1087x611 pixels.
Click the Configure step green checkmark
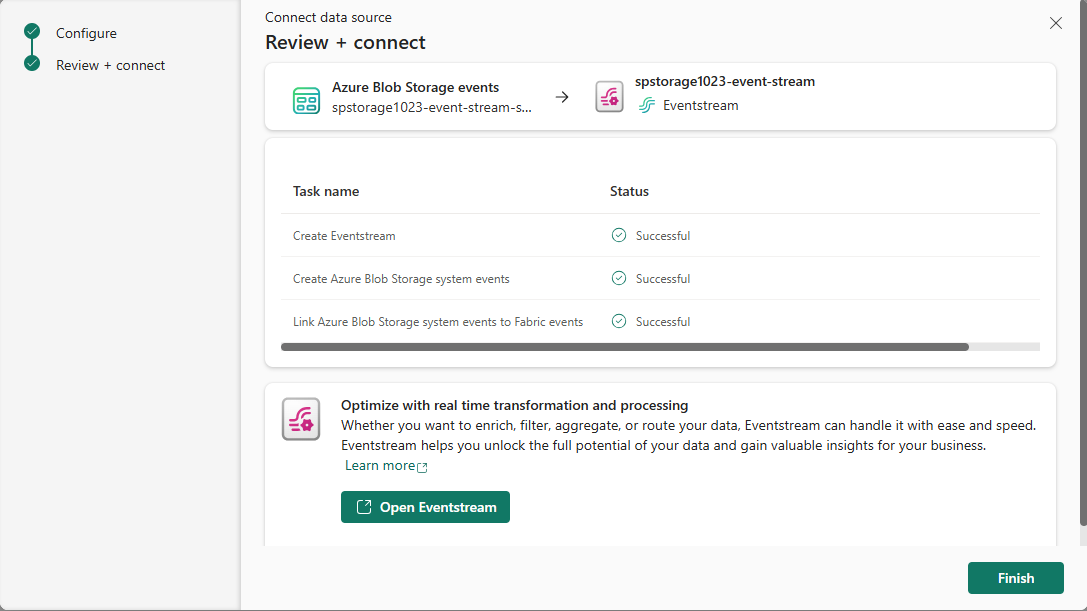(32, 32)
